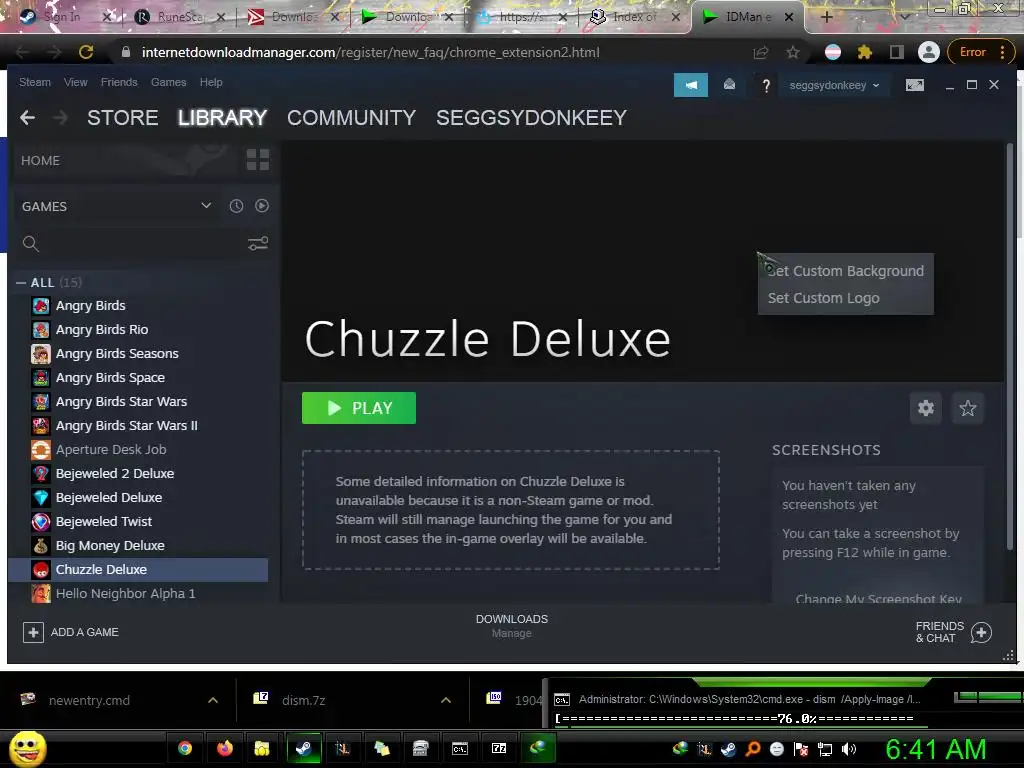Go to the Steam STORE tab
The image size is (1024, 768).
pos(123,118)
